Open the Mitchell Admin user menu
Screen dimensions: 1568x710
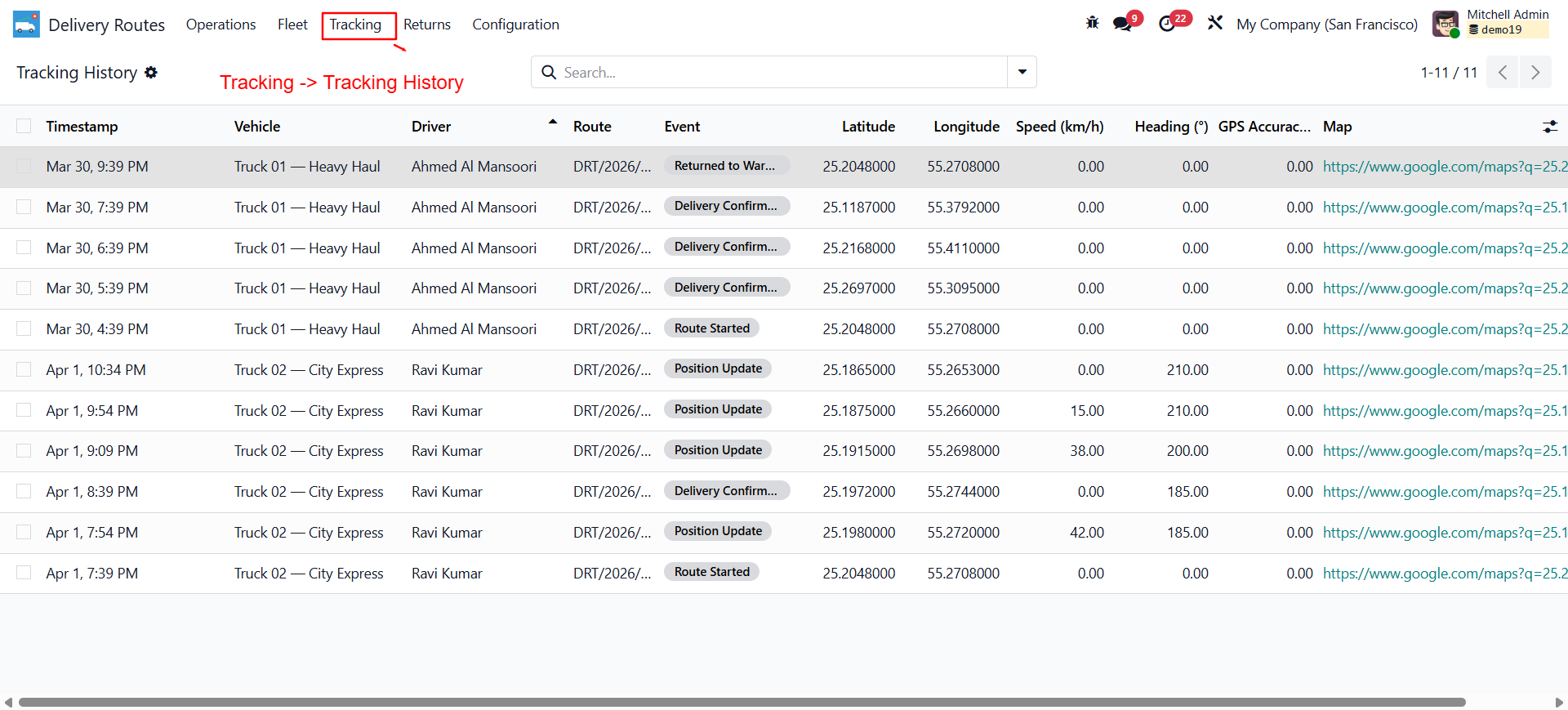point(1491,24)
